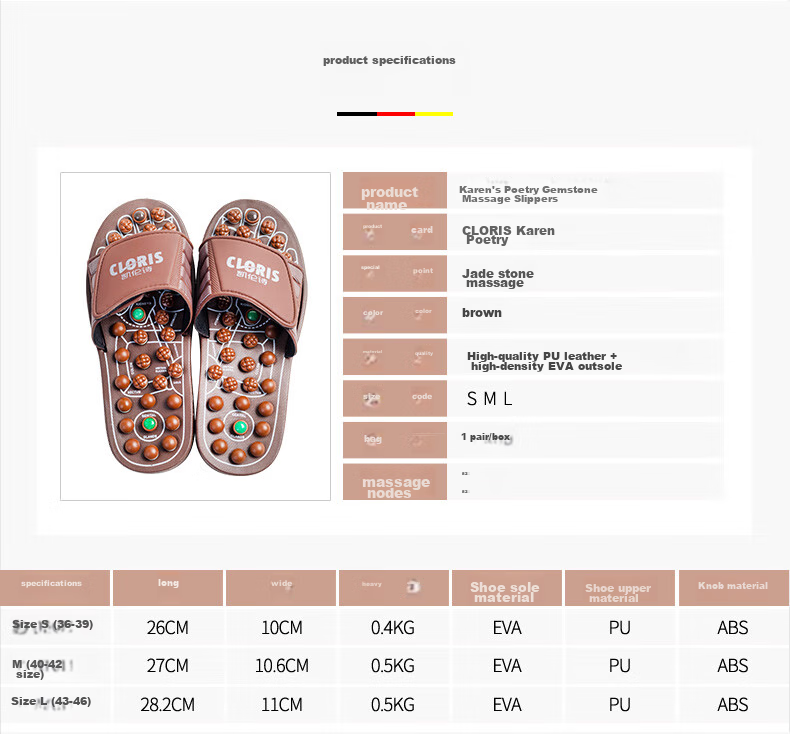The height and width of the screenshot is (734, 790).
Task: Click the 'wide' column header
Action: pos(281,588)
